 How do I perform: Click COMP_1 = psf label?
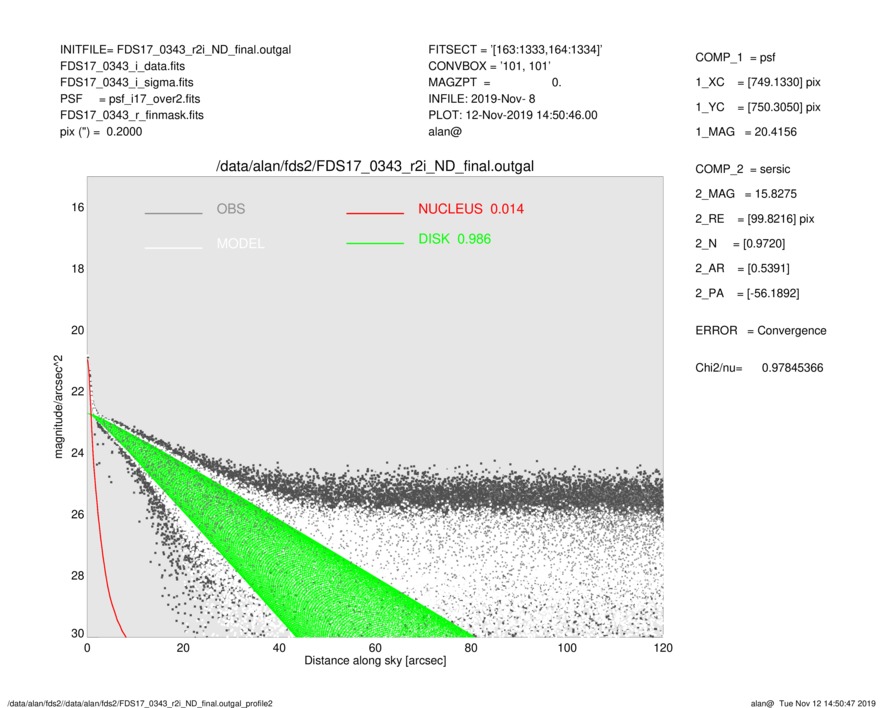click(x=735, y=58)
